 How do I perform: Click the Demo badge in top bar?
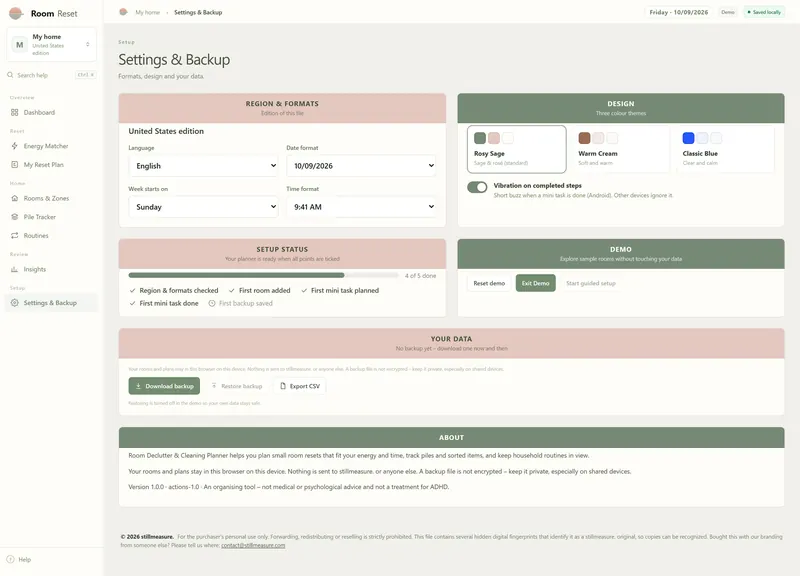click(x=728, y=12)
